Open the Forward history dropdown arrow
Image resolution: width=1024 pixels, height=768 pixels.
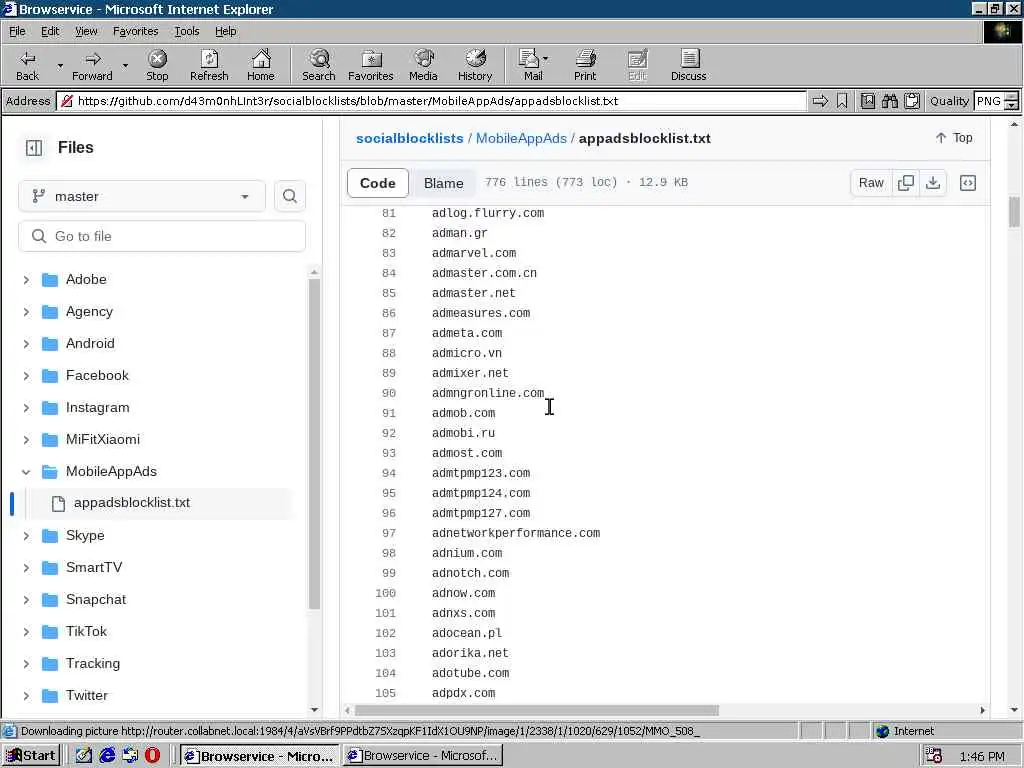pos(125,65)
